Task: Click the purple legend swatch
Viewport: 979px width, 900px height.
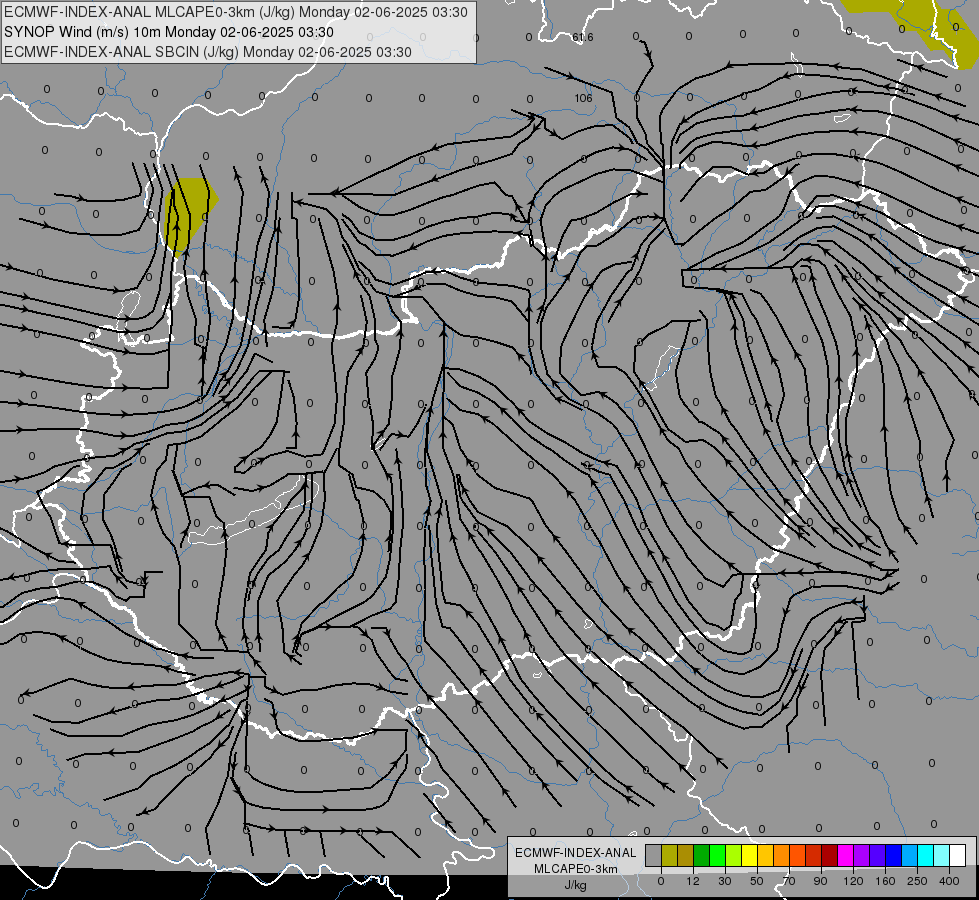Action: tap(862, 855)
